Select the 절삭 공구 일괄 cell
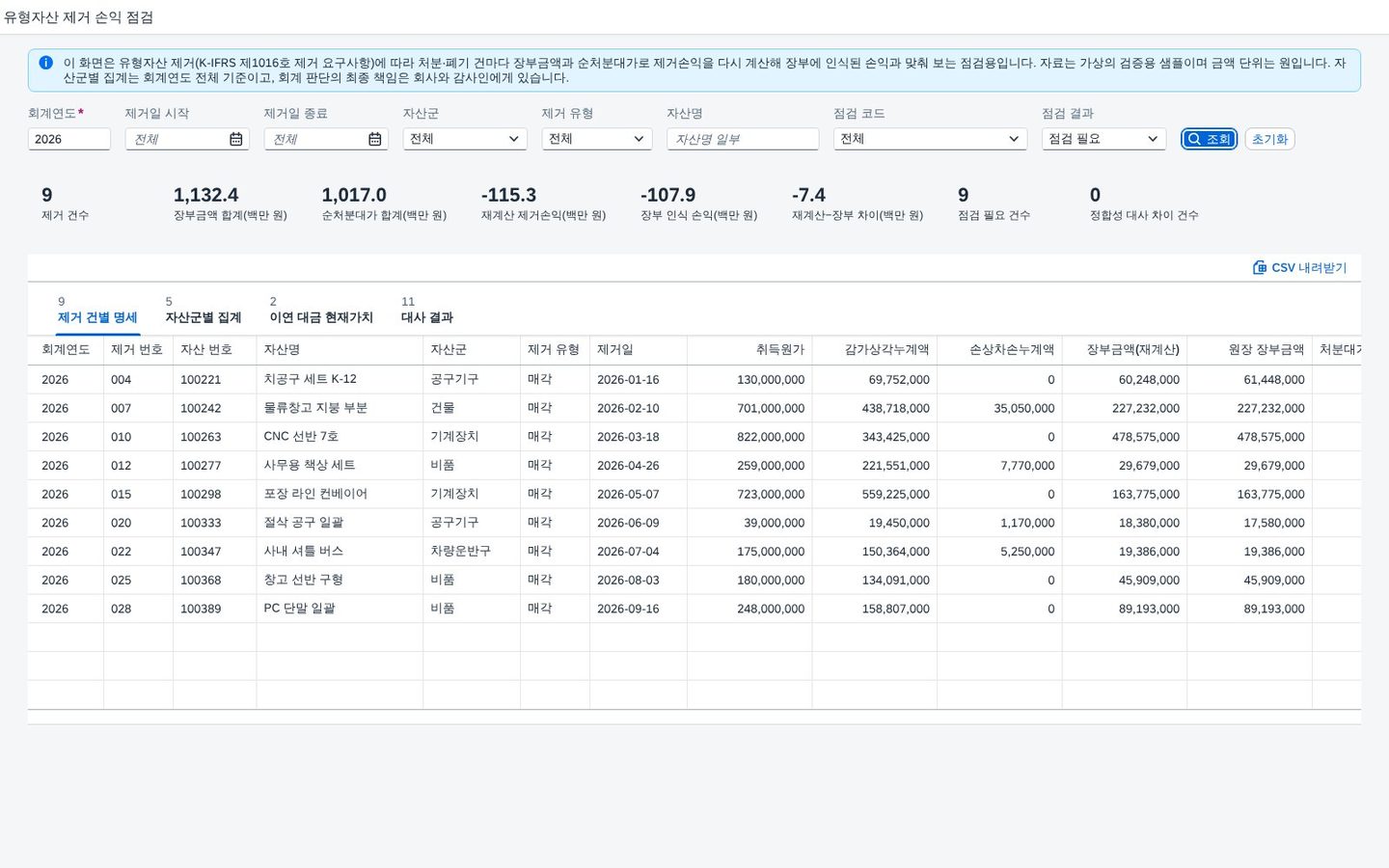This screenshot has width=1389, height=868. click(x=340, y=523)
